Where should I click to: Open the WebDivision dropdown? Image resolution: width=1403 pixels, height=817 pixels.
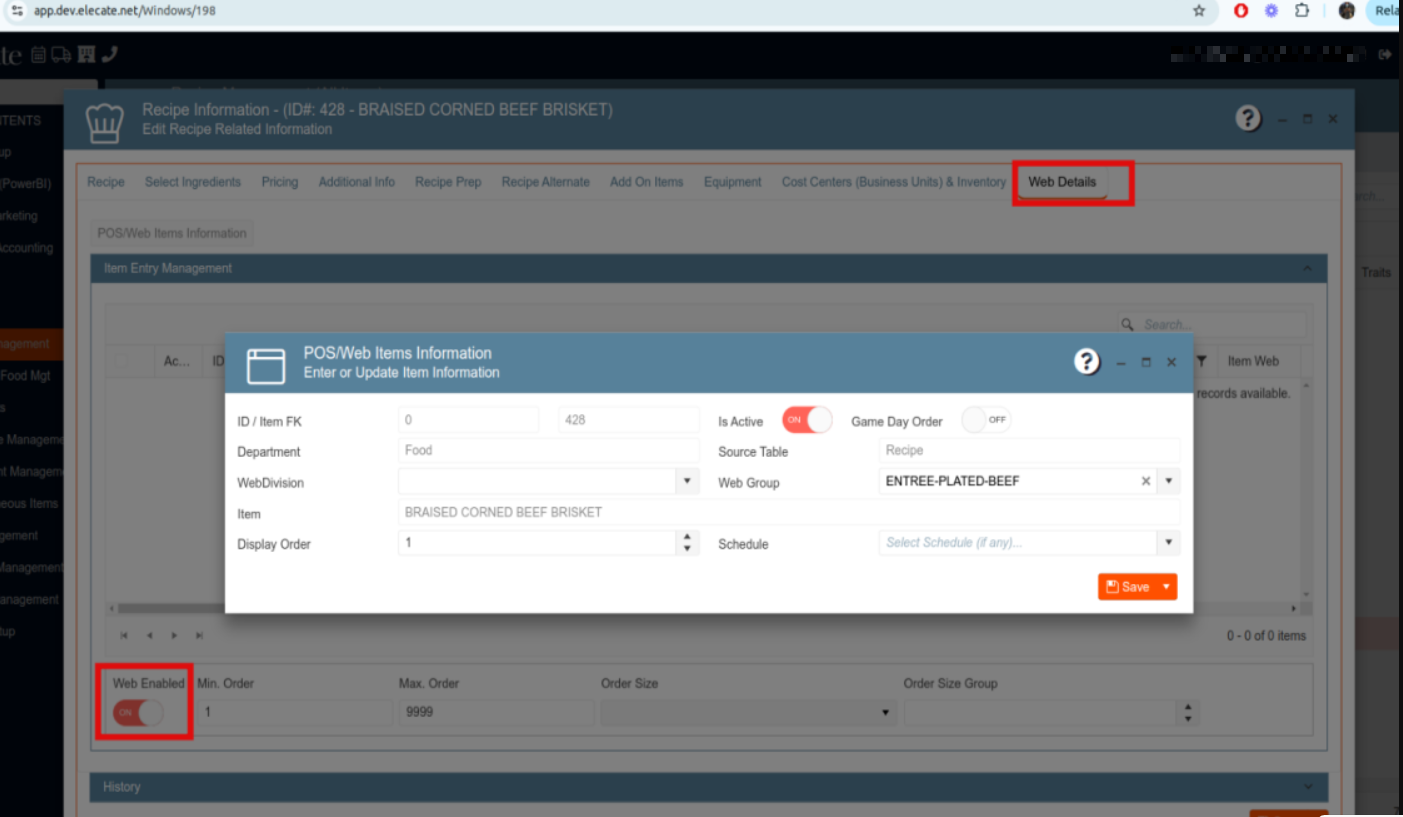687,481
